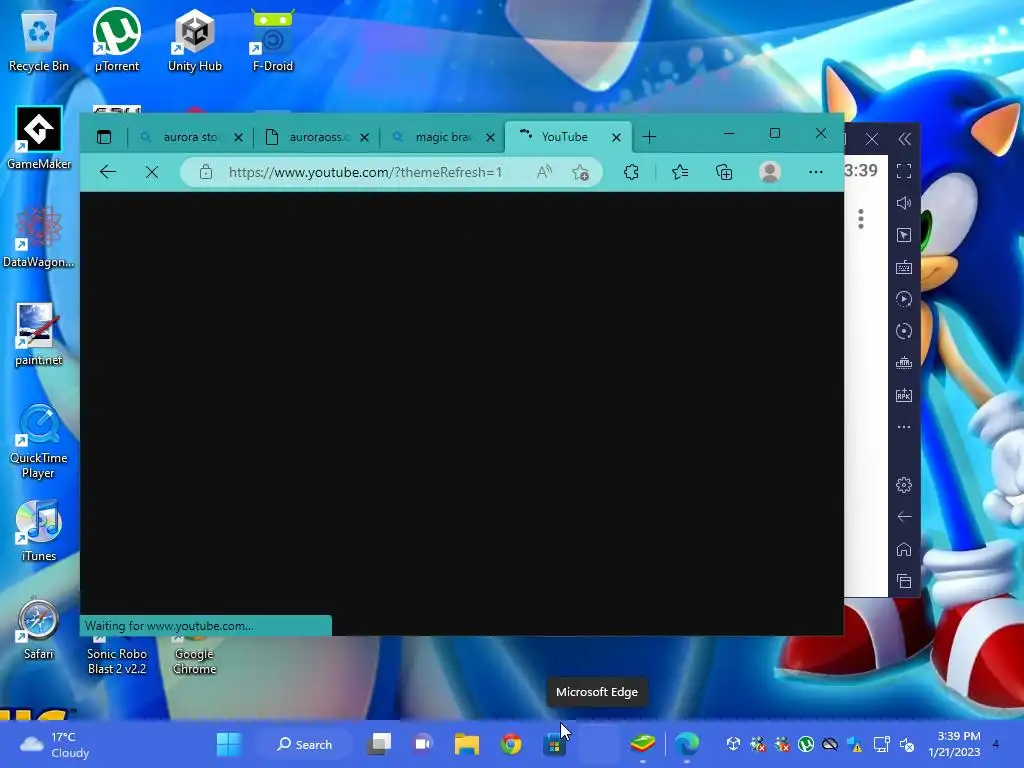
Task: Switch to the 'magic bra' tab
Action: tap(443, 137)
